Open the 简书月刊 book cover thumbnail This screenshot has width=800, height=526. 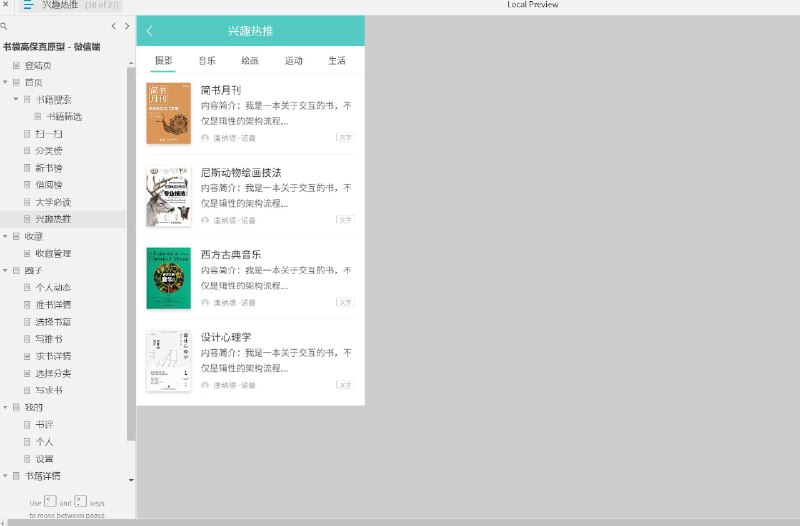coord(168,113)
